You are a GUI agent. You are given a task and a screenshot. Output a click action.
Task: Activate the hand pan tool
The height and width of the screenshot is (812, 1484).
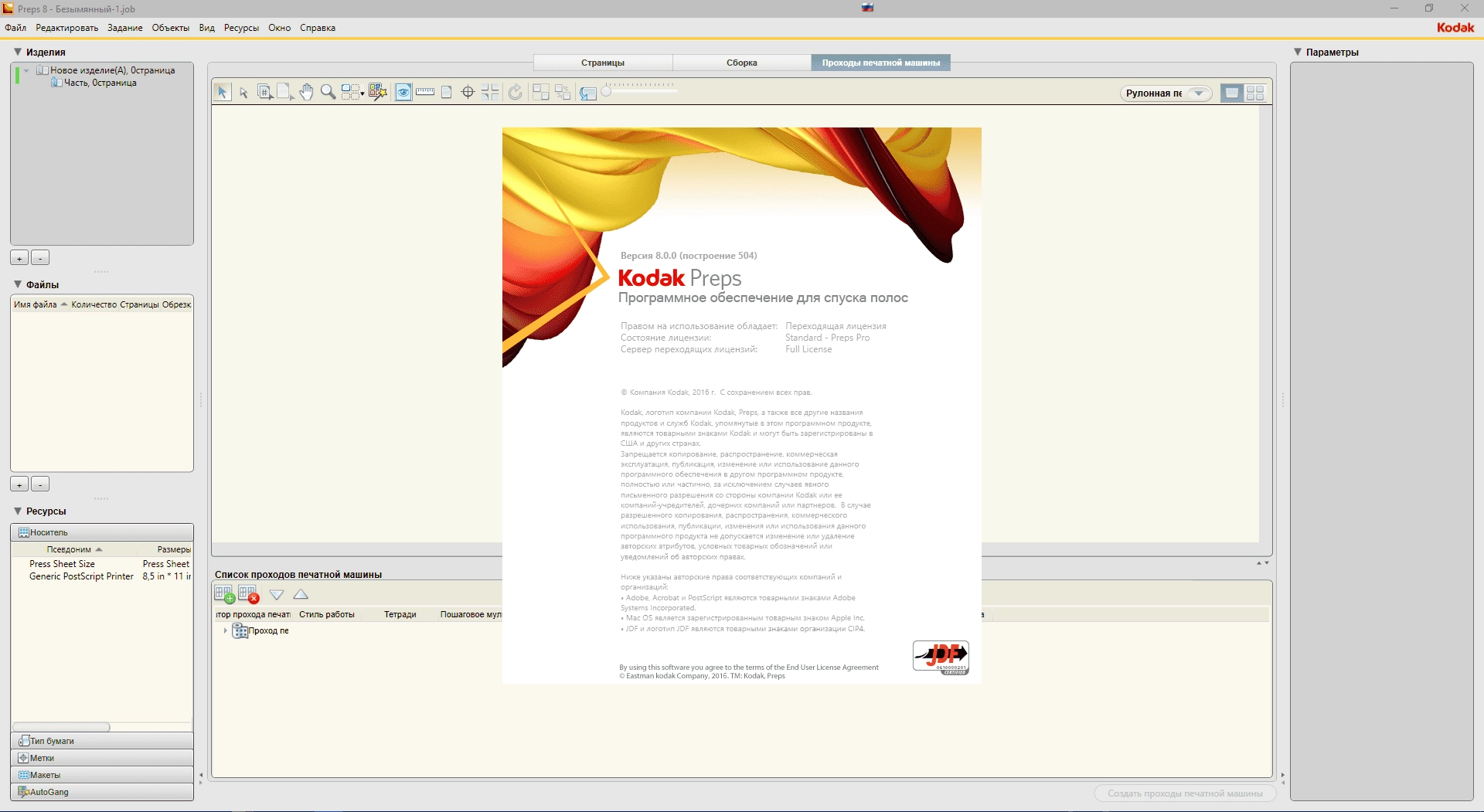[306, 92]
